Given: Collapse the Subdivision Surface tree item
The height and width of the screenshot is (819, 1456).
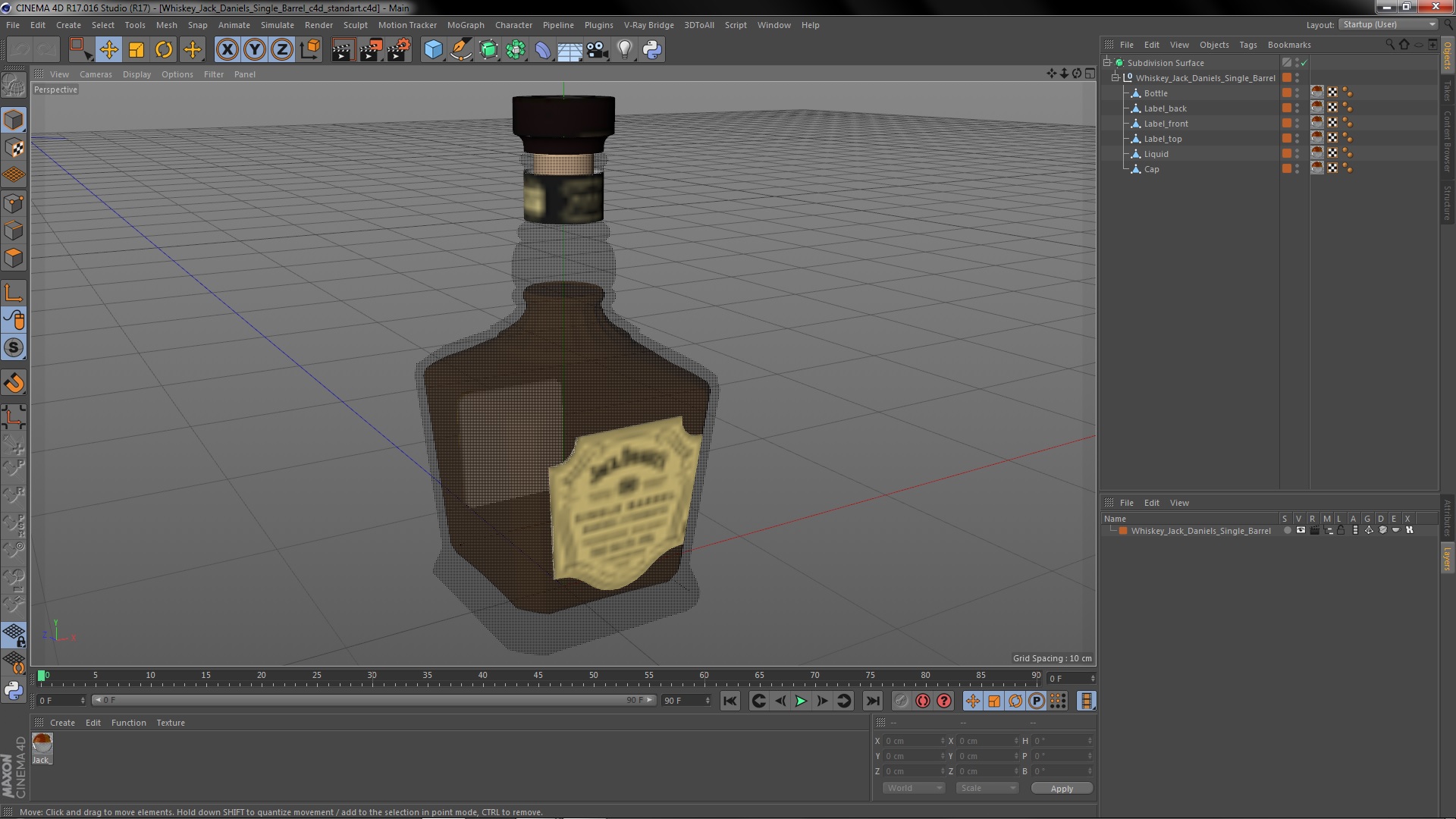Looking at the screenshot, I should pos(1107,63).
